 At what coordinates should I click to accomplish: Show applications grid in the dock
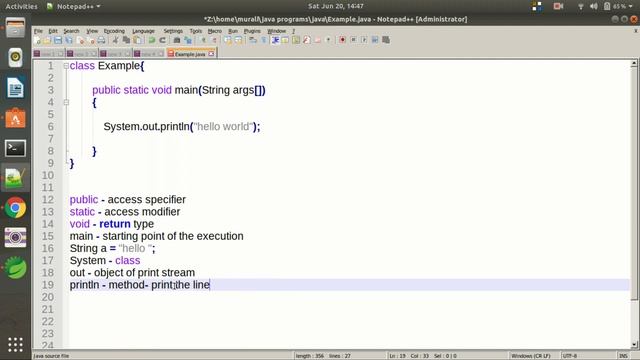click(16, 344)
